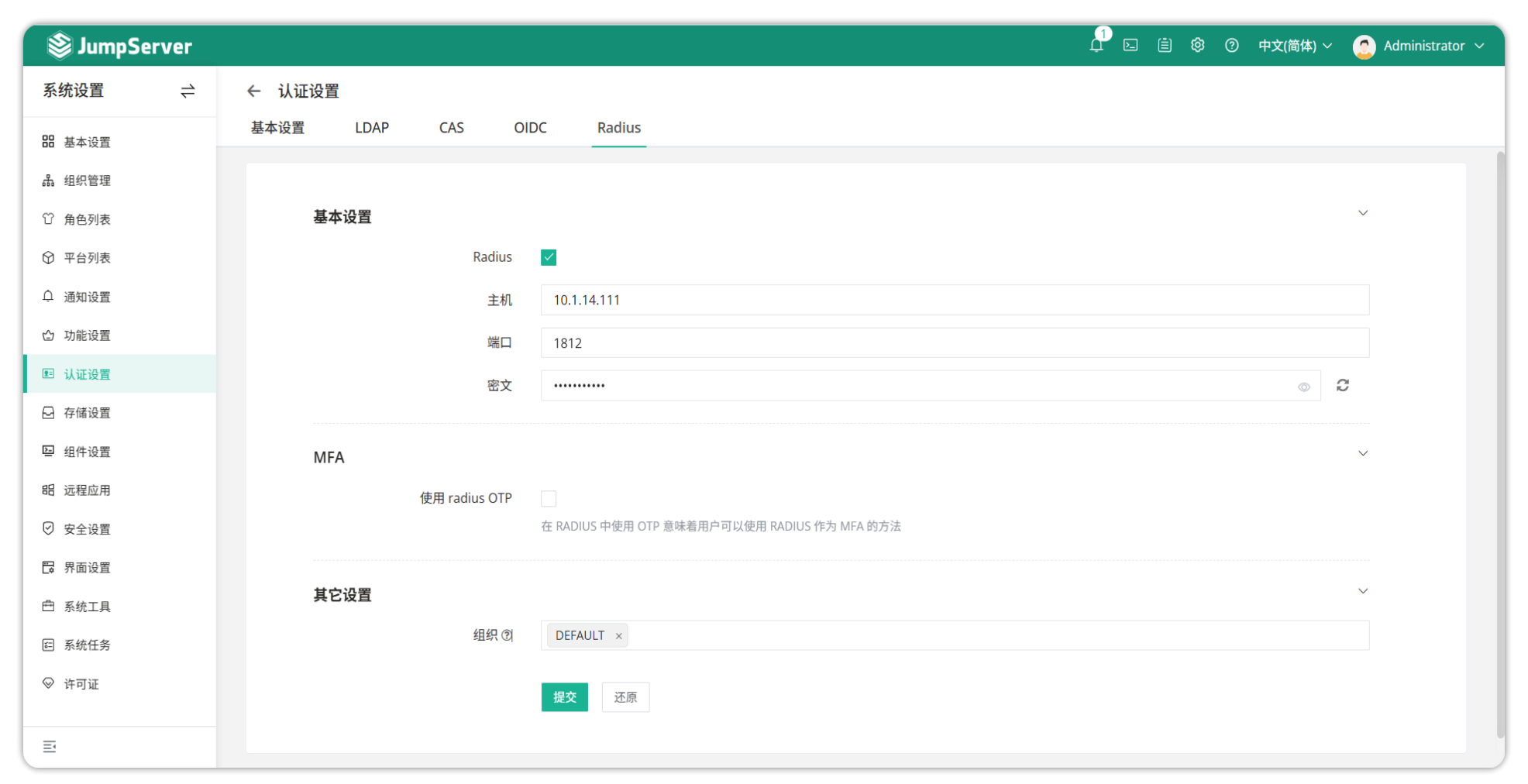
Task: Open the web terminal icon in header
Action: point(1131,46)
